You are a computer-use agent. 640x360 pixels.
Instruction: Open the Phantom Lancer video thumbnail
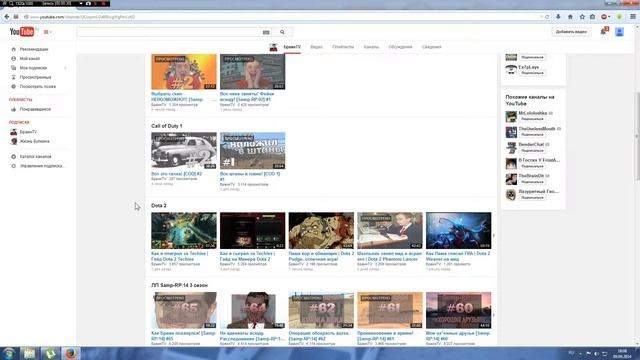click(x=390, y=231)
